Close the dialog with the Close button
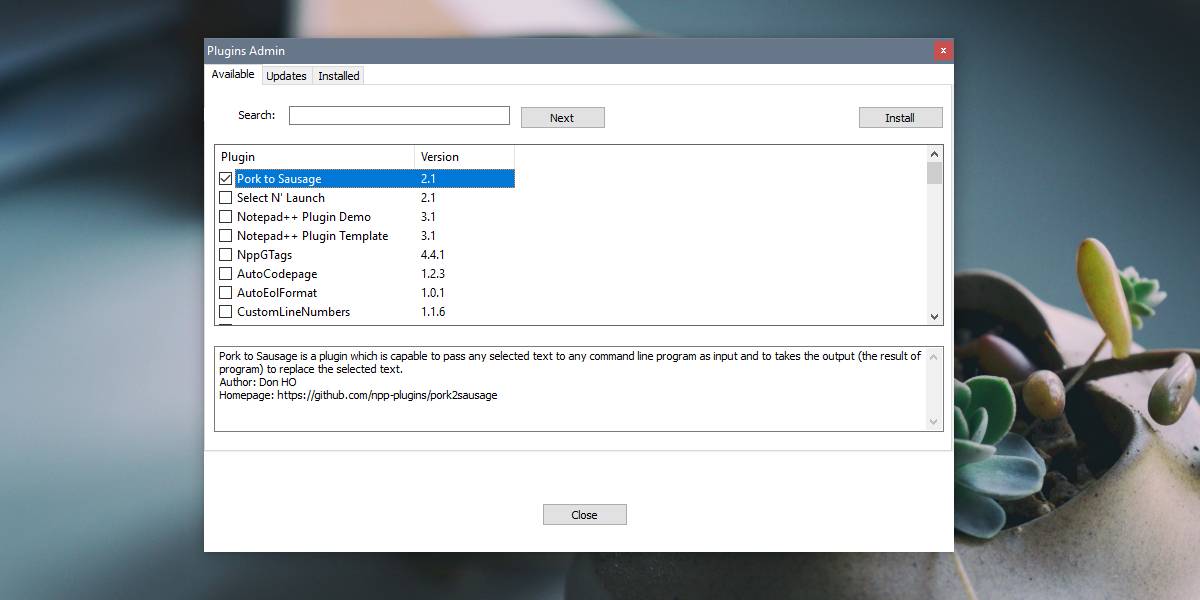 (584, 515)
